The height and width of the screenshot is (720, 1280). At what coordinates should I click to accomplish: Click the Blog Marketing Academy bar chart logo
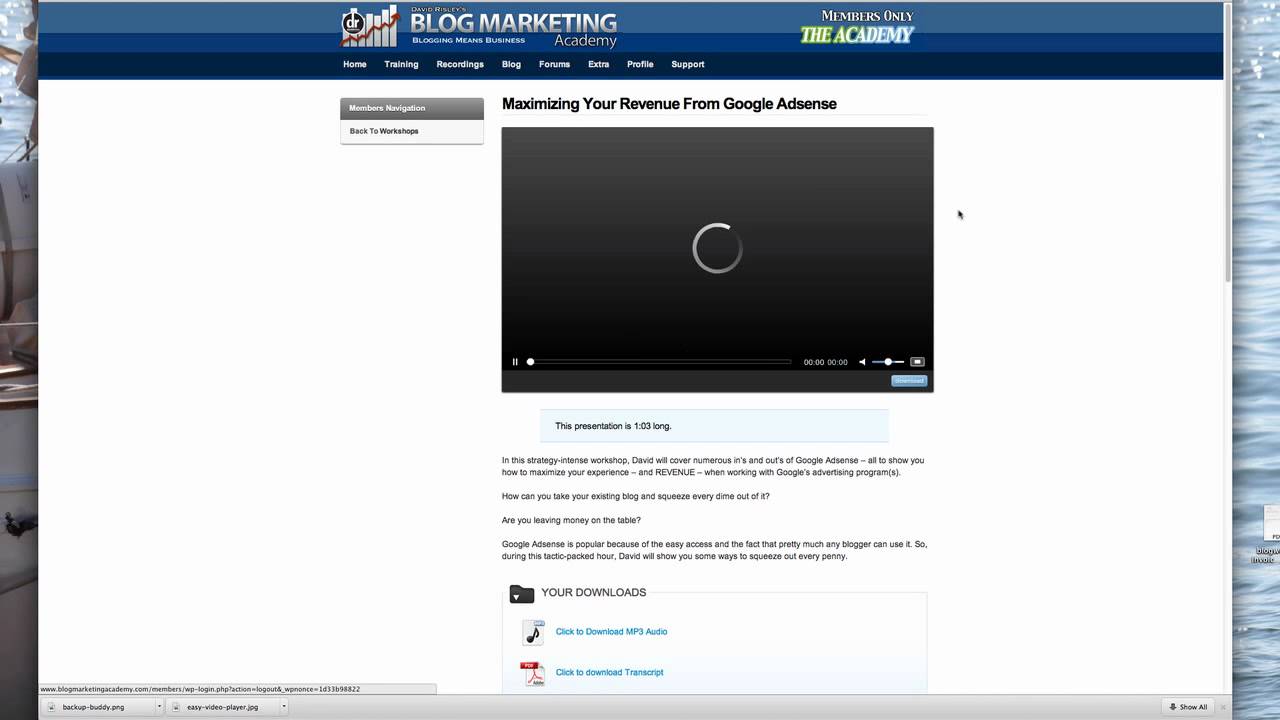[369, 27]
